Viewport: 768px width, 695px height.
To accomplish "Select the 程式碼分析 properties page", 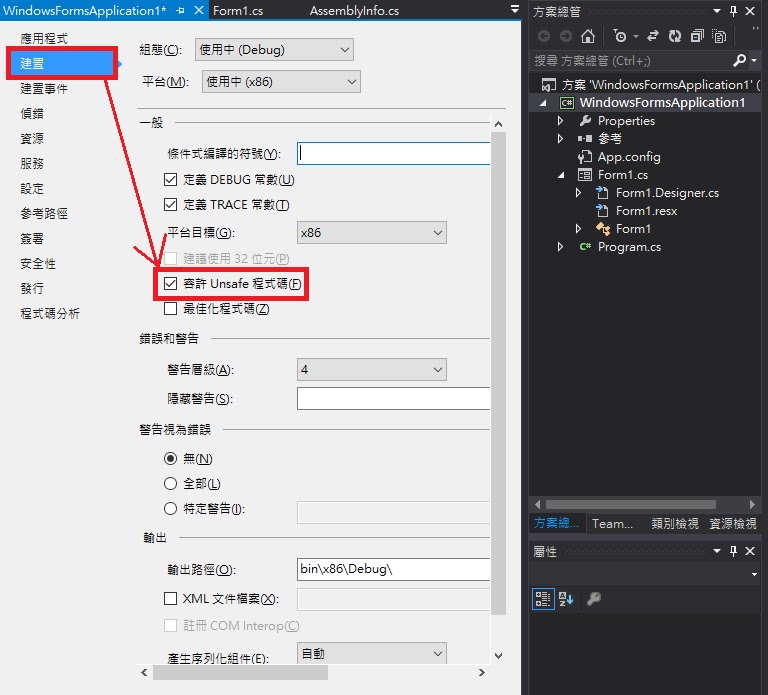I will point(50,313).
